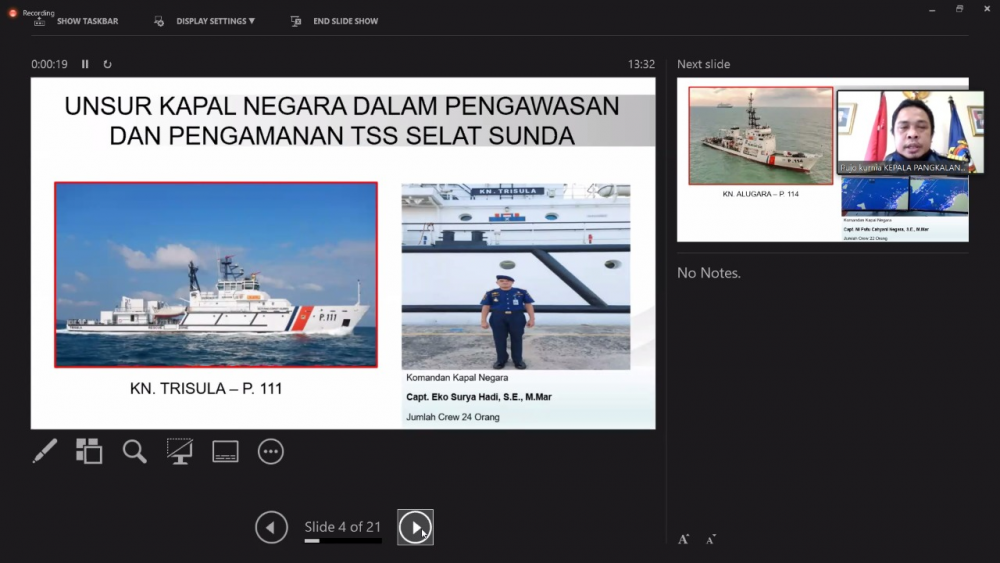Open the Display Settings dropdown
This screenshot has height=563, width=1000.
216,21
